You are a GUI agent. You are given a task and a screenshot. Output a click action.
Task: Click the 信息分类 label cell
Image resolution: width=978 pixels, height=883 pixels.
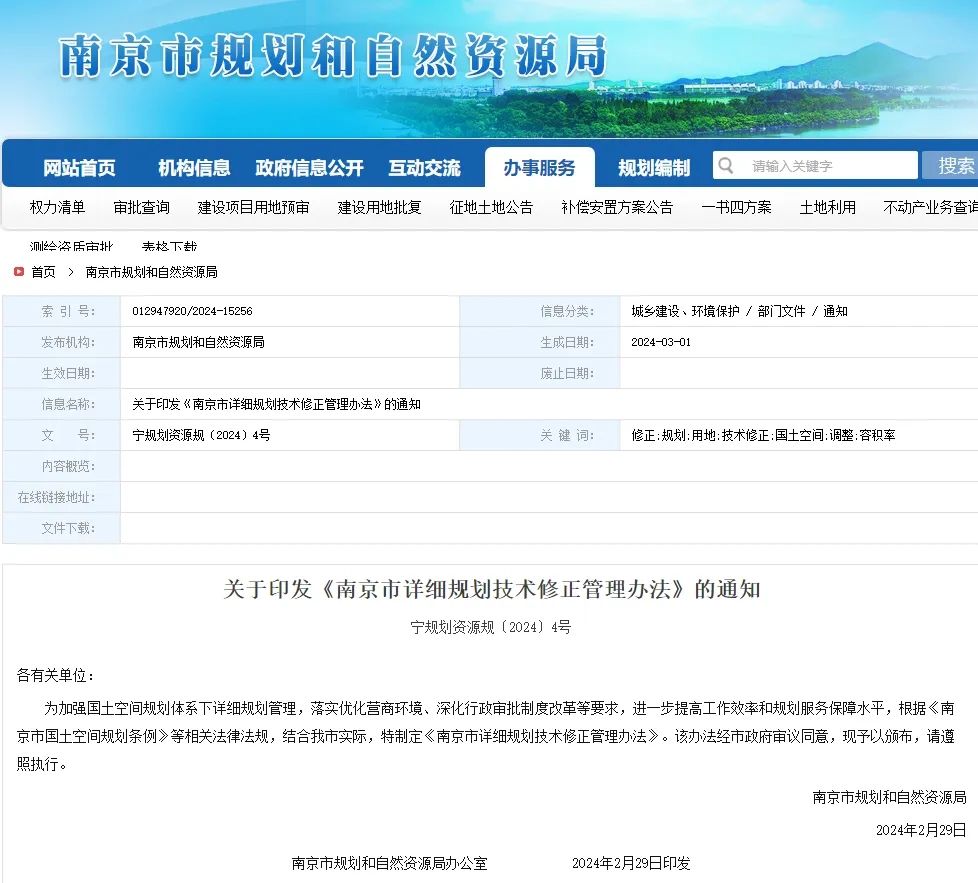point(540,311)
